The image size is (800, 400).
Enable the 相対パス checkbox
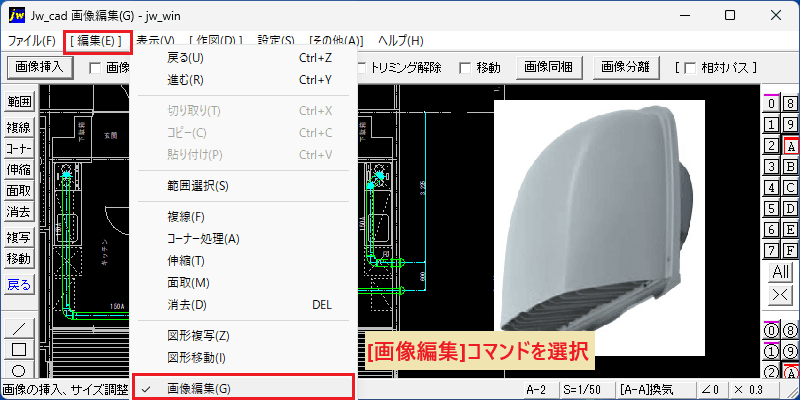tap(690, 67)
